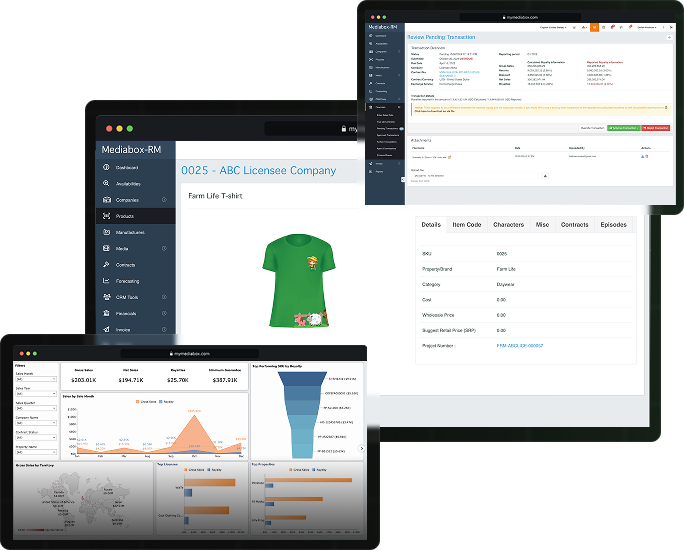684x550 pixels.
Task: Open the Company Name filter dropdown
Action: (x=36, y=423)
